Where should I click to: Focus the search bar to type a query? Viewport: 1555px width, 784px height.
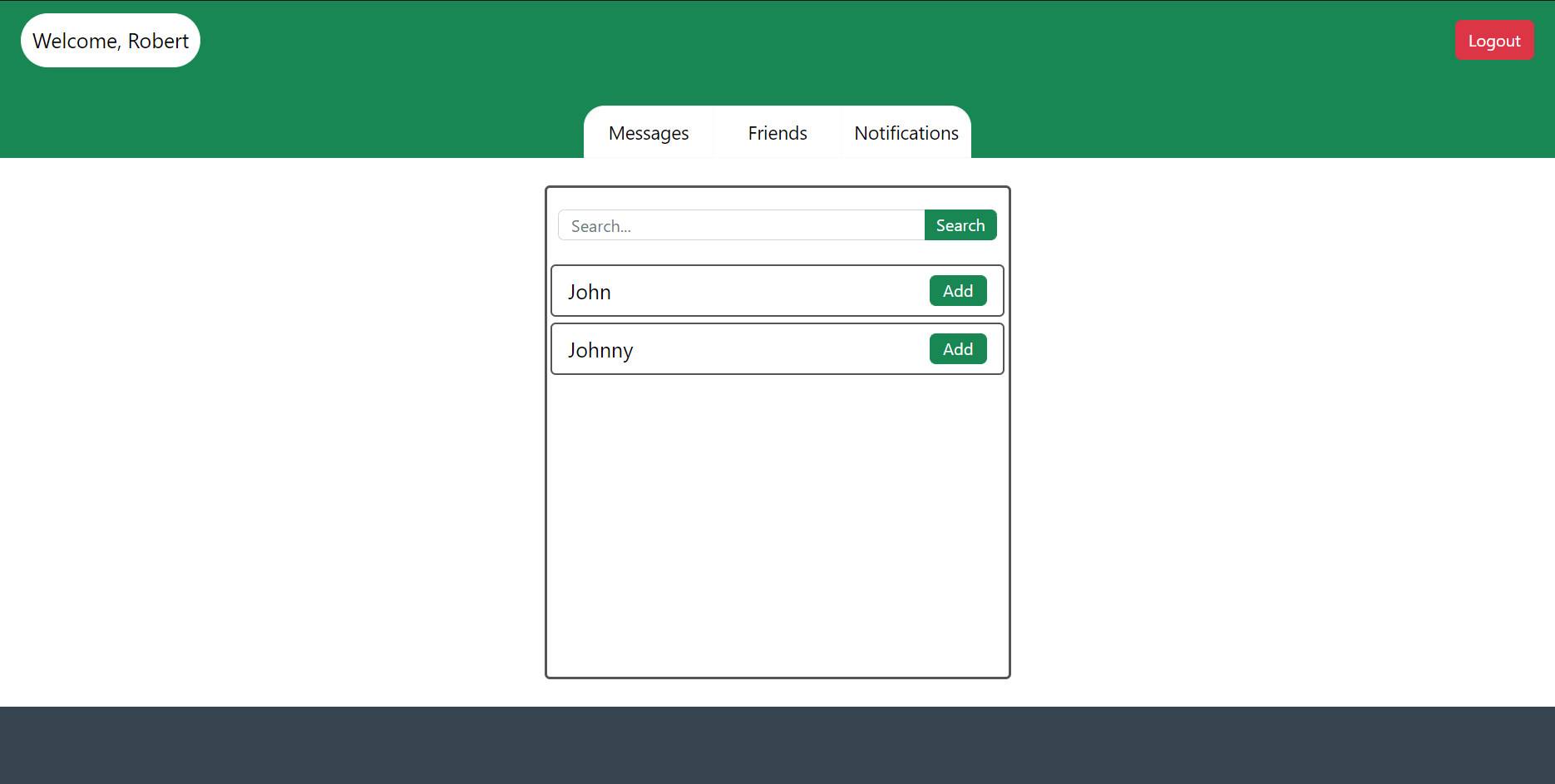740,224
